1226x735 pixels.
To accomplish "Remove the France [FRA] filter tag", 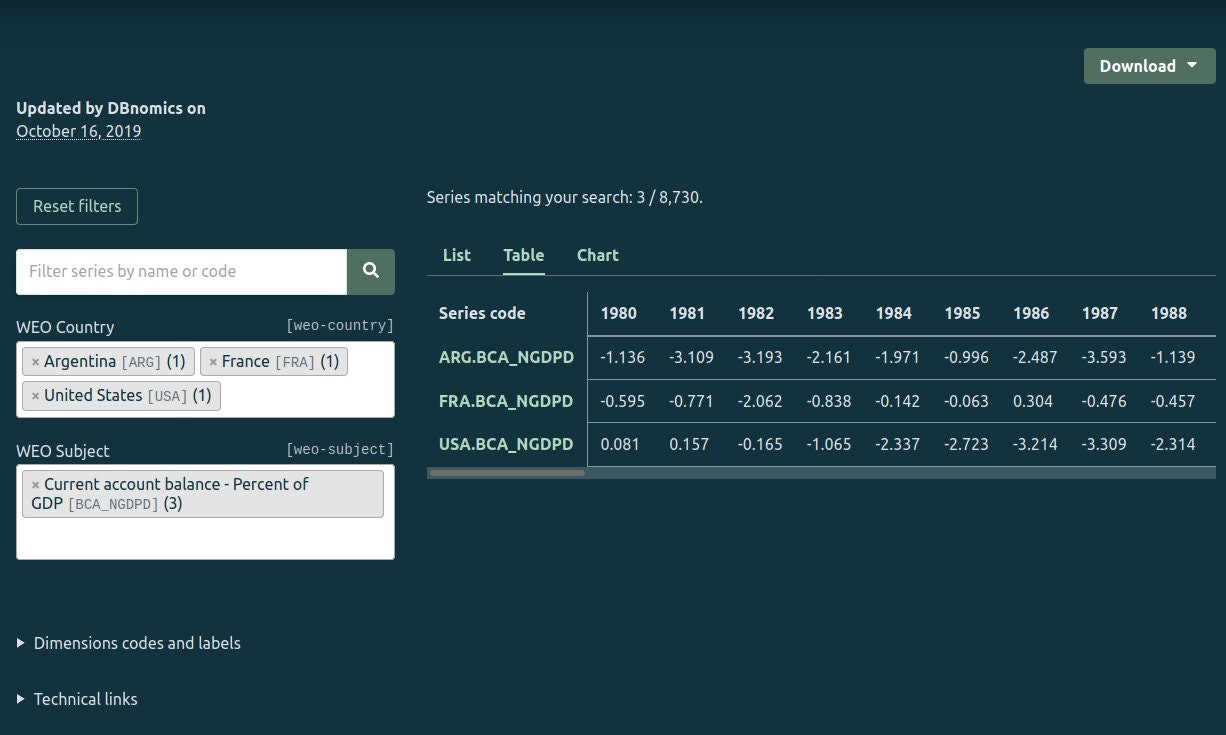I will pos(213,362).
